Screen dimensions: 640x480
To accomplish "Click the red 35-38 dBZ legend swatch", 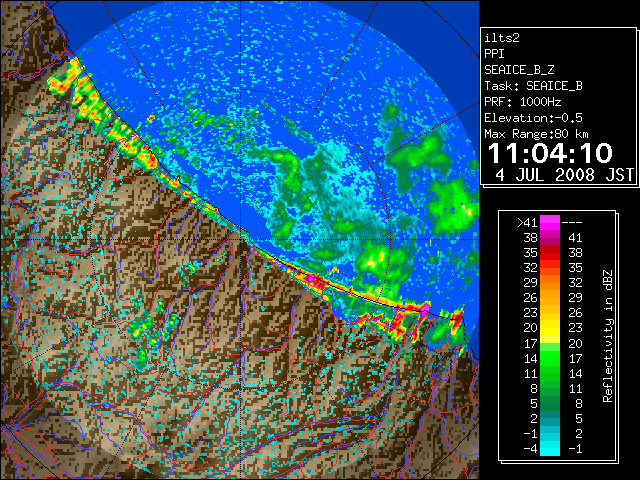I will pos(550,253).
